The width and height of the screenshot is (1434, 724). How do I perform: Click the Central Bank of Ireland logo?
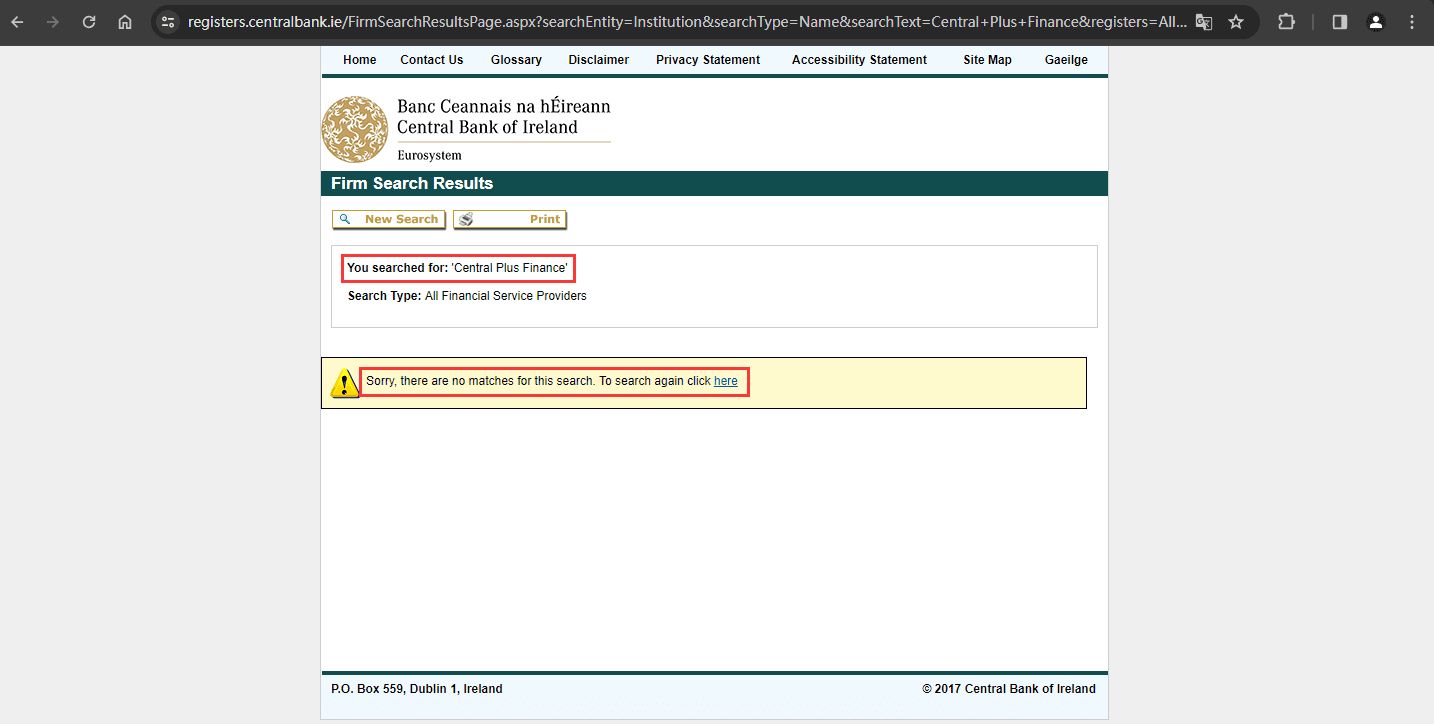coord(355,130)
